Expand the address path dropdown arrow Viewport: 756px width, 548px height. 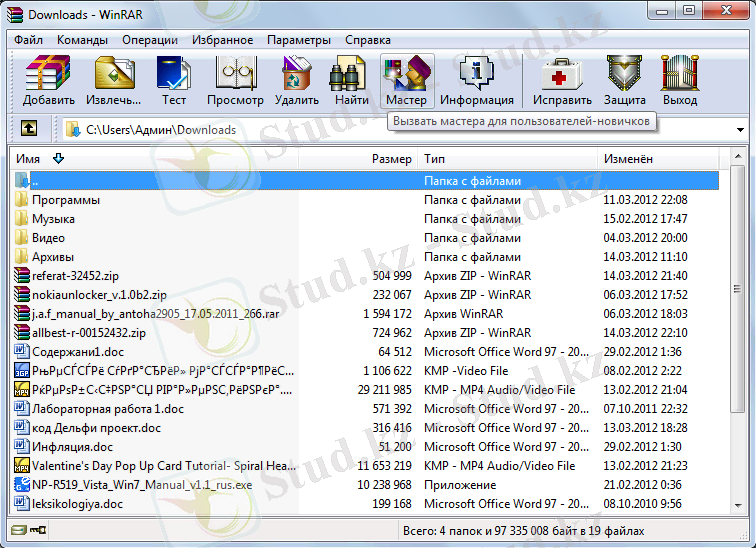(x=740, y=130)
